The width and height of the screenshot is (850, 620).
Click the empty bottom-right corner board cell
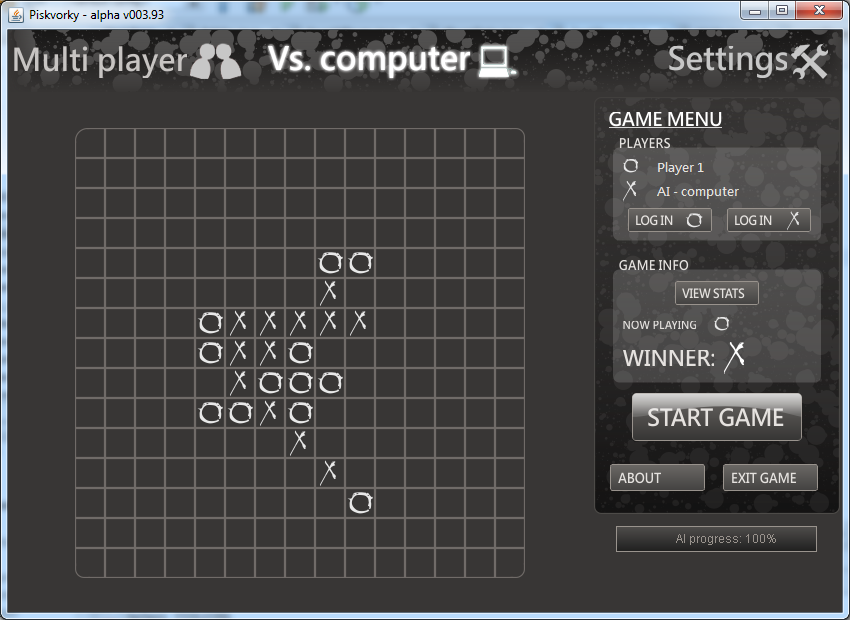pos(510,563)
